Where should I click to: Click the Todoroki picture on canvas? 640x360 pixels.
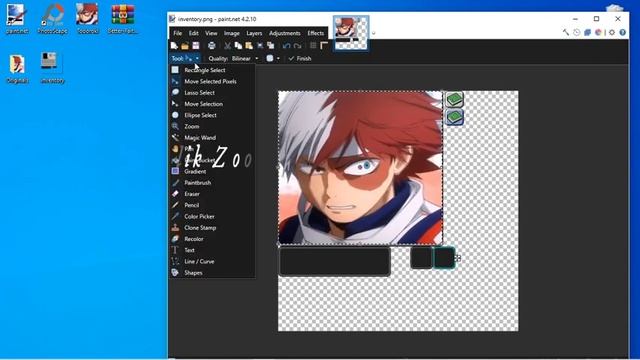360,168
